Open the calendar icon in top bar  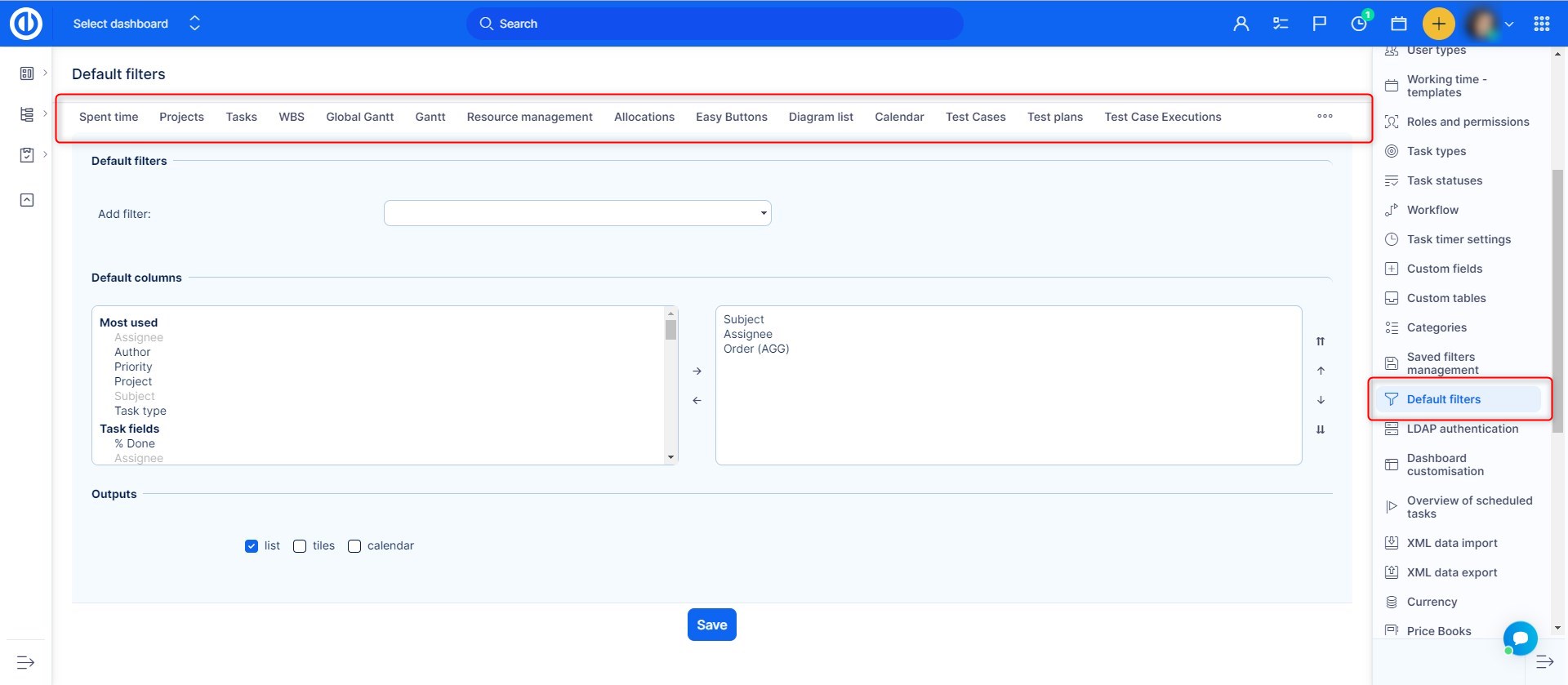pos(1399,24)
